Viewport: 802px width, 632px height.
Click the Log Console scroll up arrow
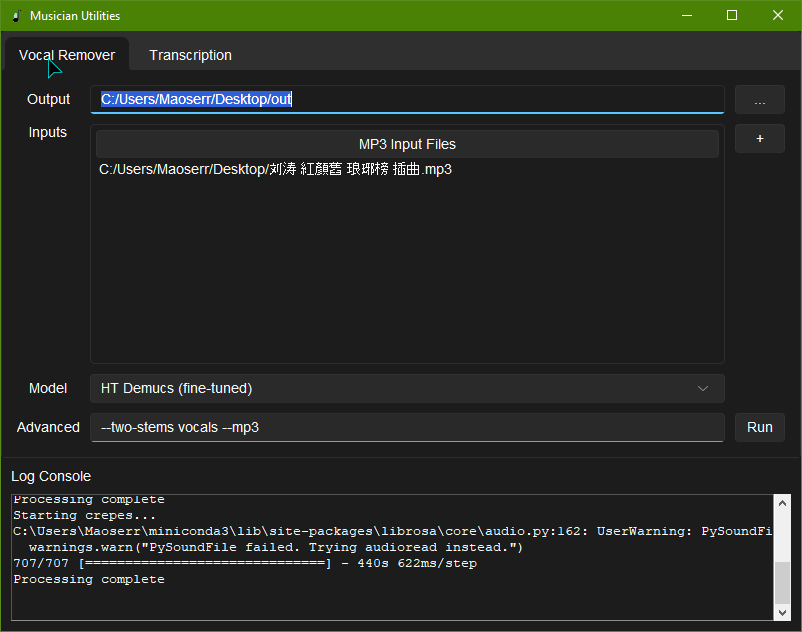coord(782,503)
